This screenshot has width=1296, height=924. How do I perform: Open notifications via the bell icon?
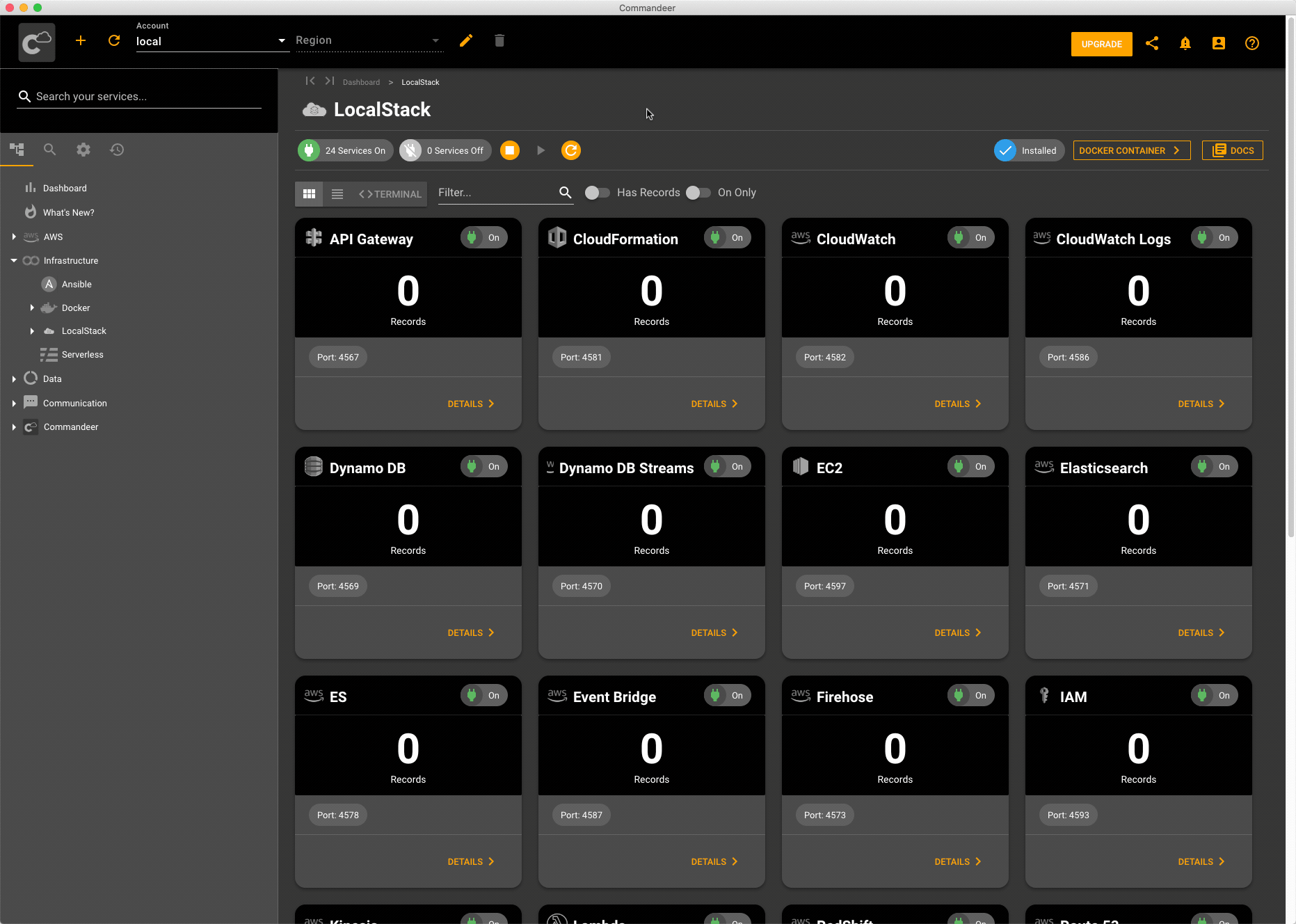click(1185, 43)
